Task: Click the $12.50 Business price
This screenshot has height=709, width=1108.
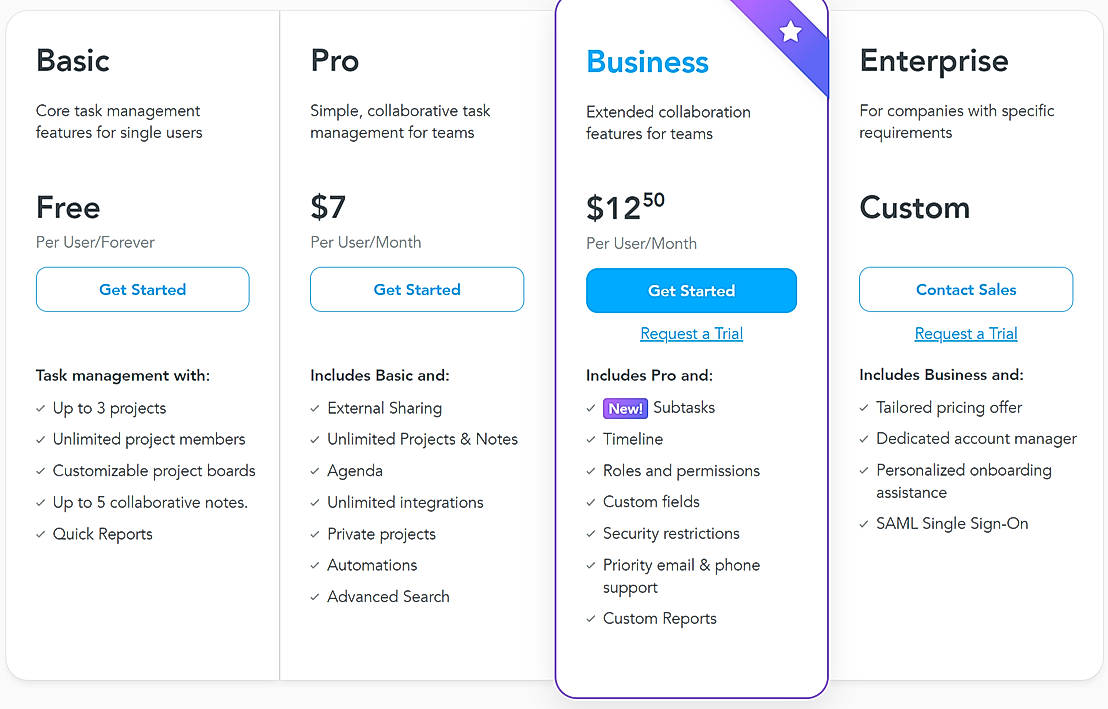Action: coord(625,207)
